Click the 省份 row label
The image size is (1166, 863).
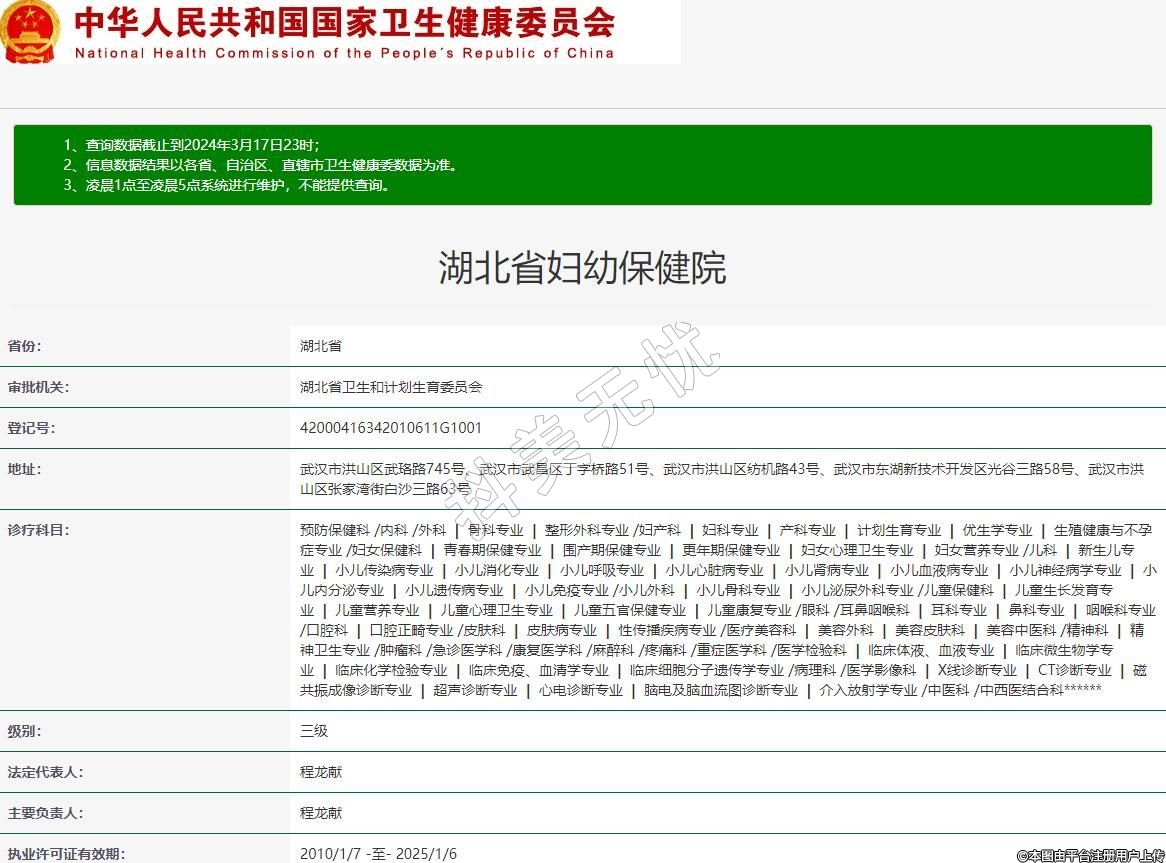[x=25, y=346]
